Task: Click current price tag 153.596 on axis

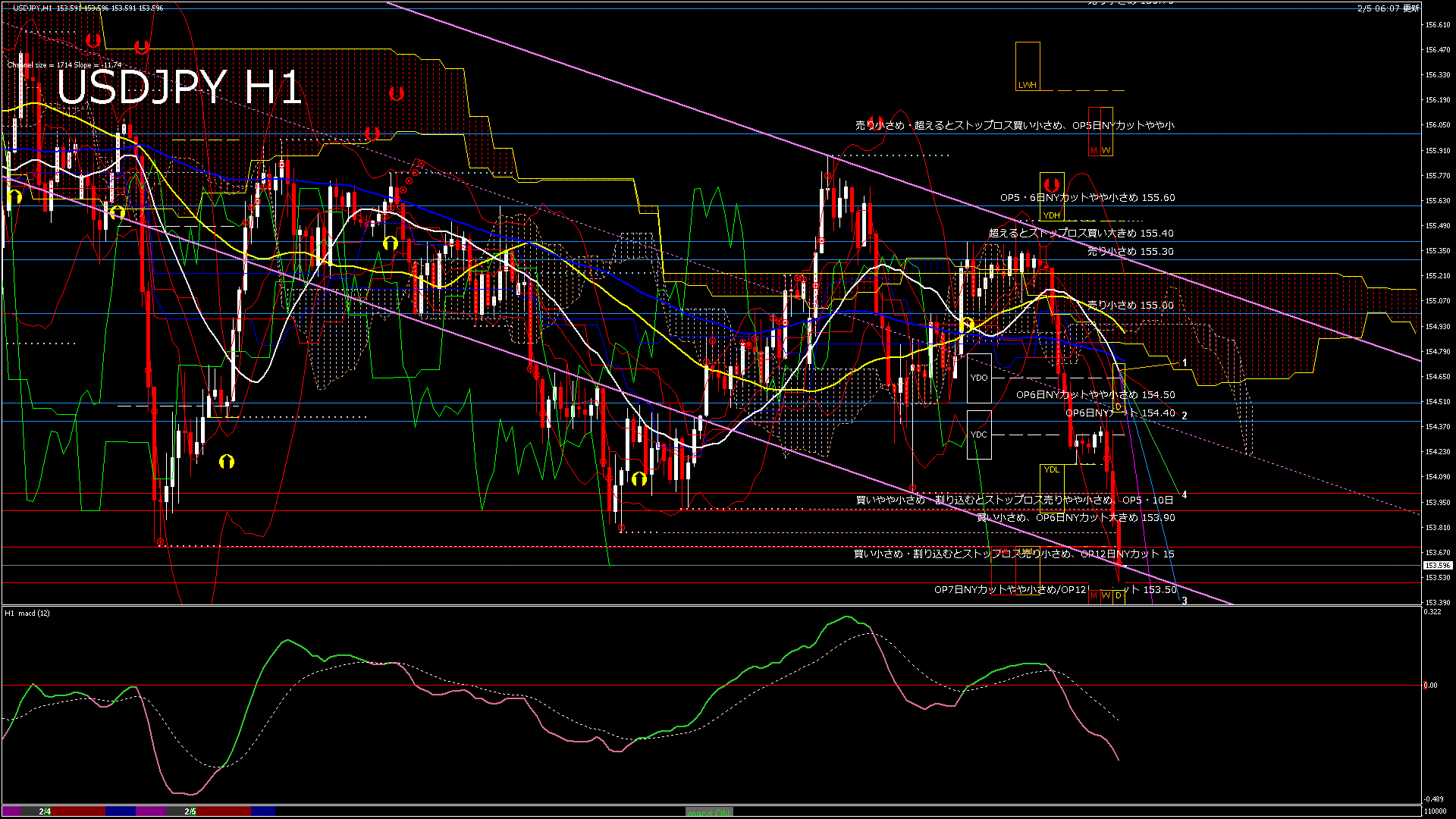Action: pos(1437,566)
